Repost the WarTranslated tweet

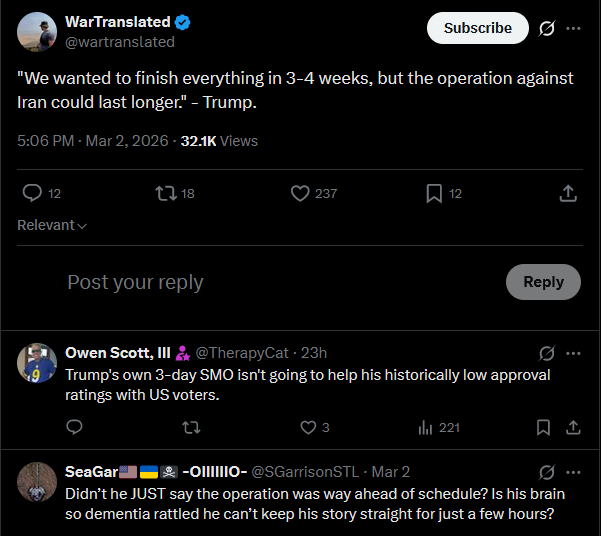(166, 193)
